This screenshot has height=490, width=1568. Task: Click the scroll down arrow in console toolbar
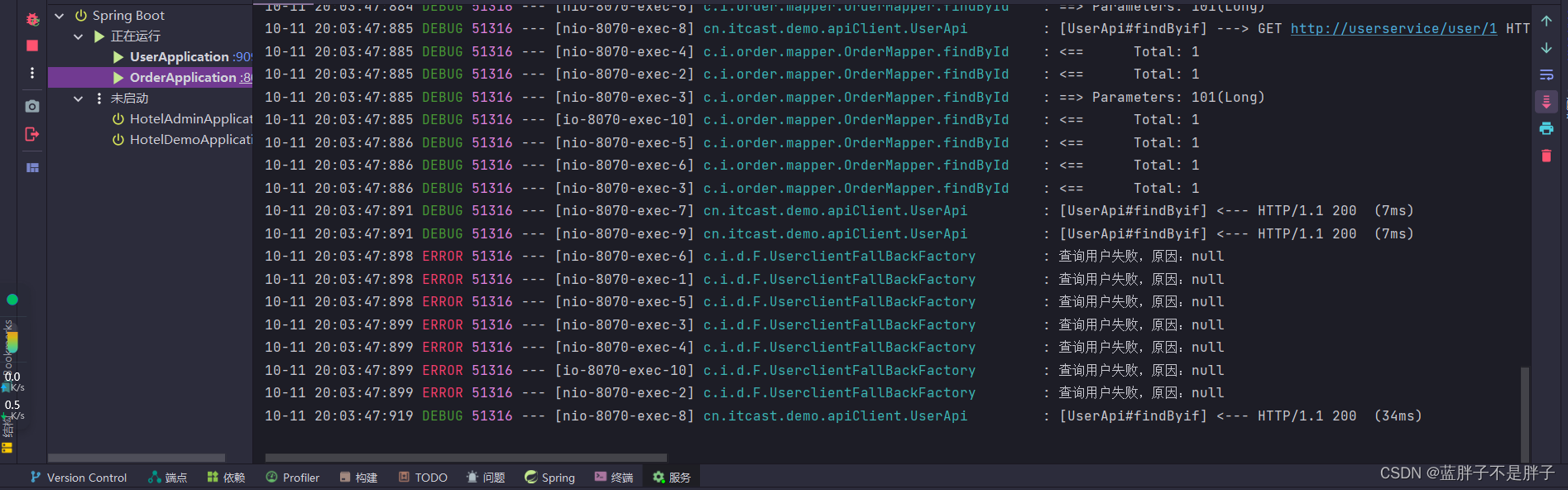pos(1546,48)
